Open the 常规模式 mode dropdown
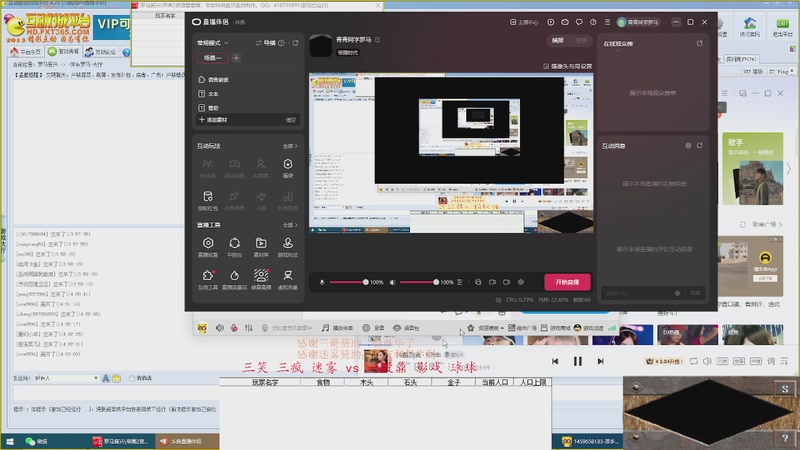This screenshot has width=800, height=450. (x=213, y=43)
